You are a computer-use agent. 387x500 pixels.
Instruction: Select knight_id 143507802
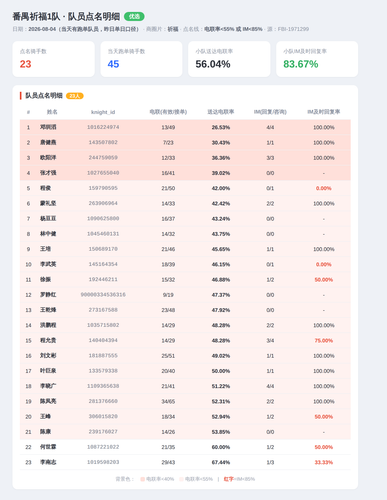103,142
